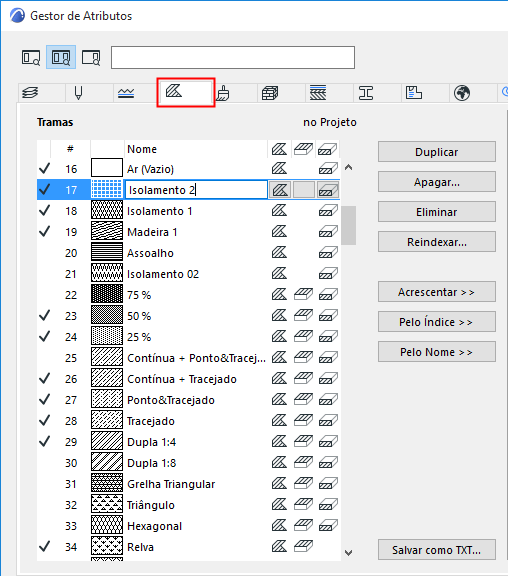This screenshot has height=576, width=508.
Task: Select the Profiles I-beam tab icon
Action: coord(366,93)
